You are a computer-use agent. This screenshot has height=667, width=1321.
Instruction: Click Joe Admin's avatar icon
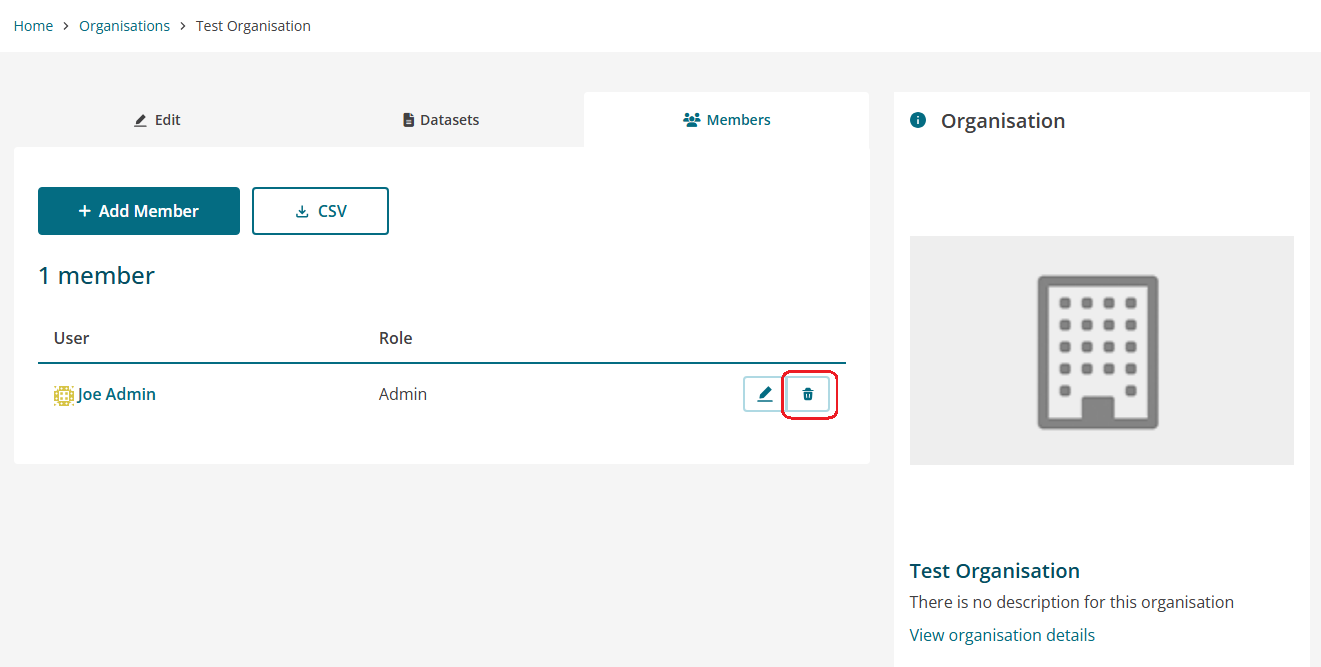[64, 395]
